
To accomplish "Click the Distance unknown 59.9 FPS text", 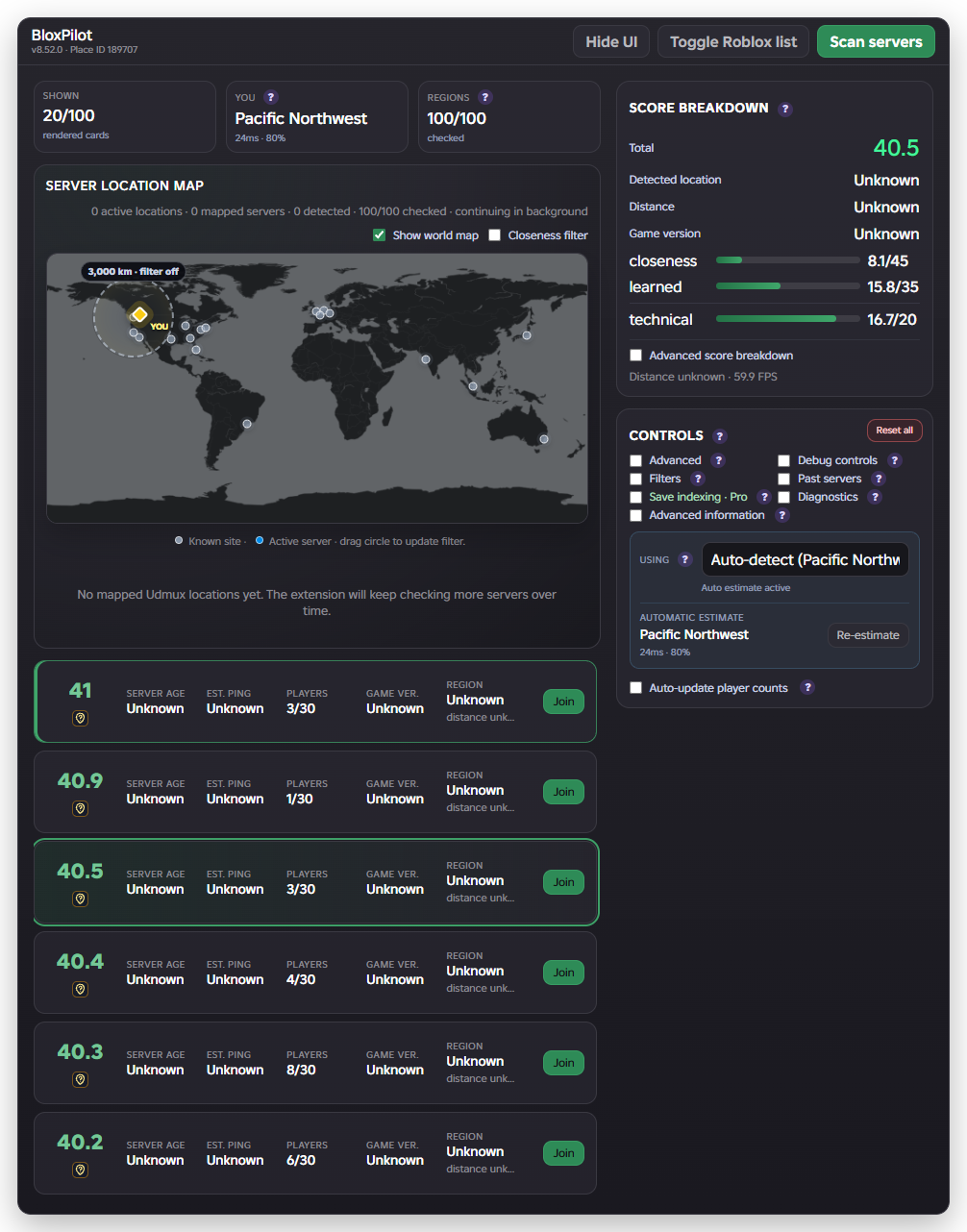I will point(703,377).
